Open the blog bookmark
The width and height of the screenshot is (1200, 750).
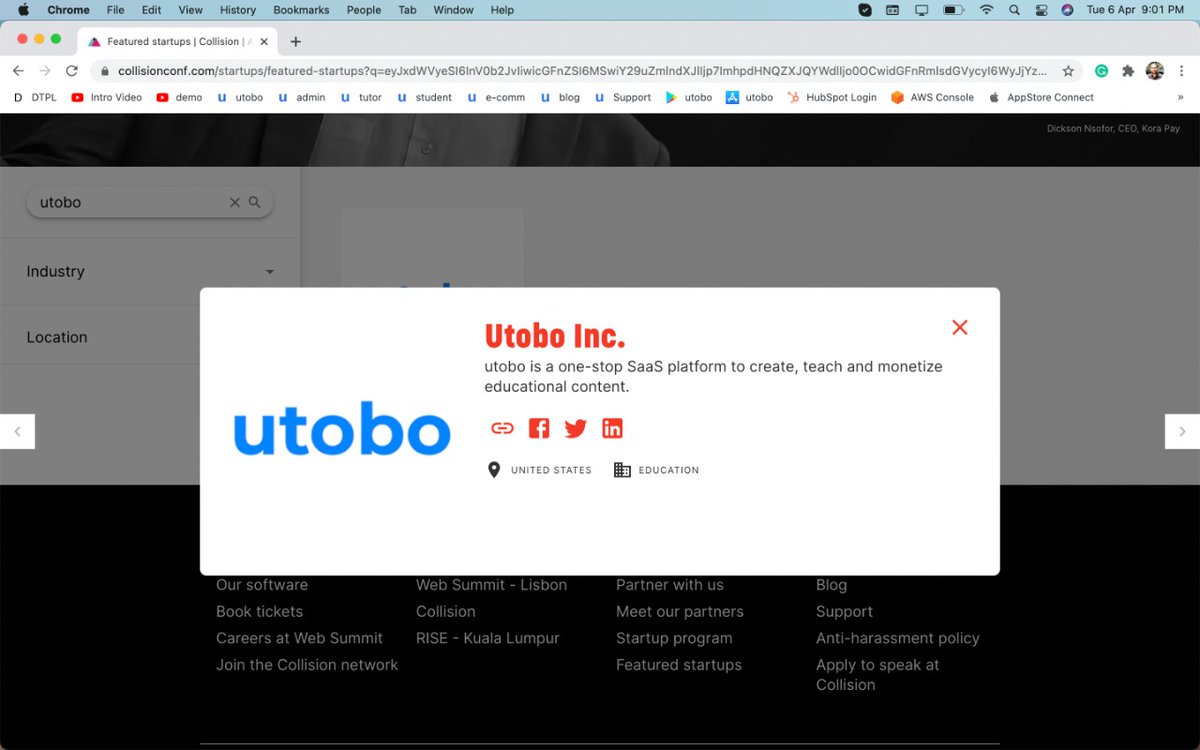click(x=560, y=97)
